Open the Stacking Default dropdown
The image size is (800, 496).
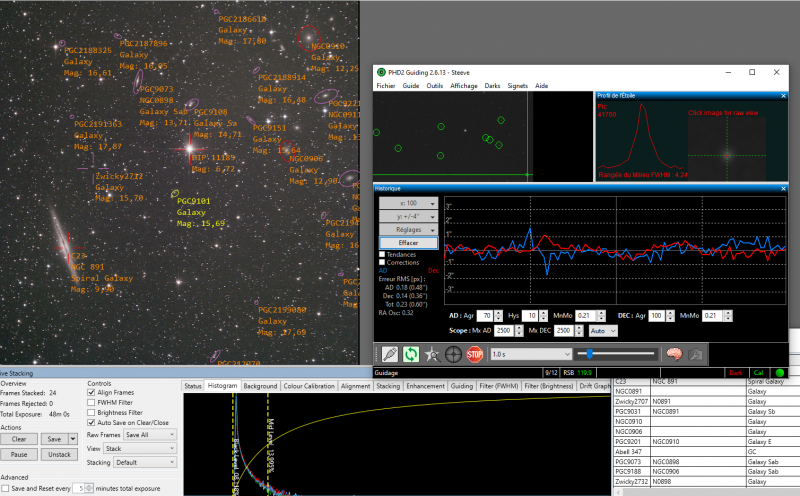coord(145,462)
